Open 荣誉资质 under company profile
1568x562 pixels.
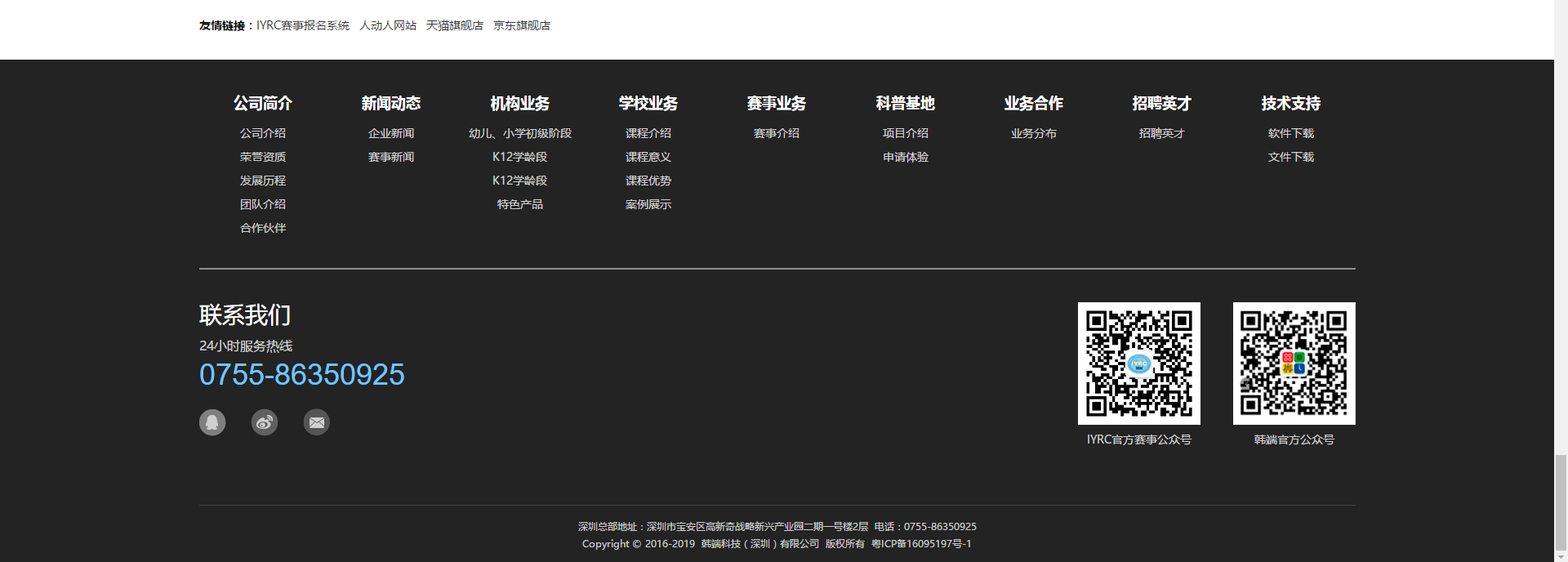[263, 157]
